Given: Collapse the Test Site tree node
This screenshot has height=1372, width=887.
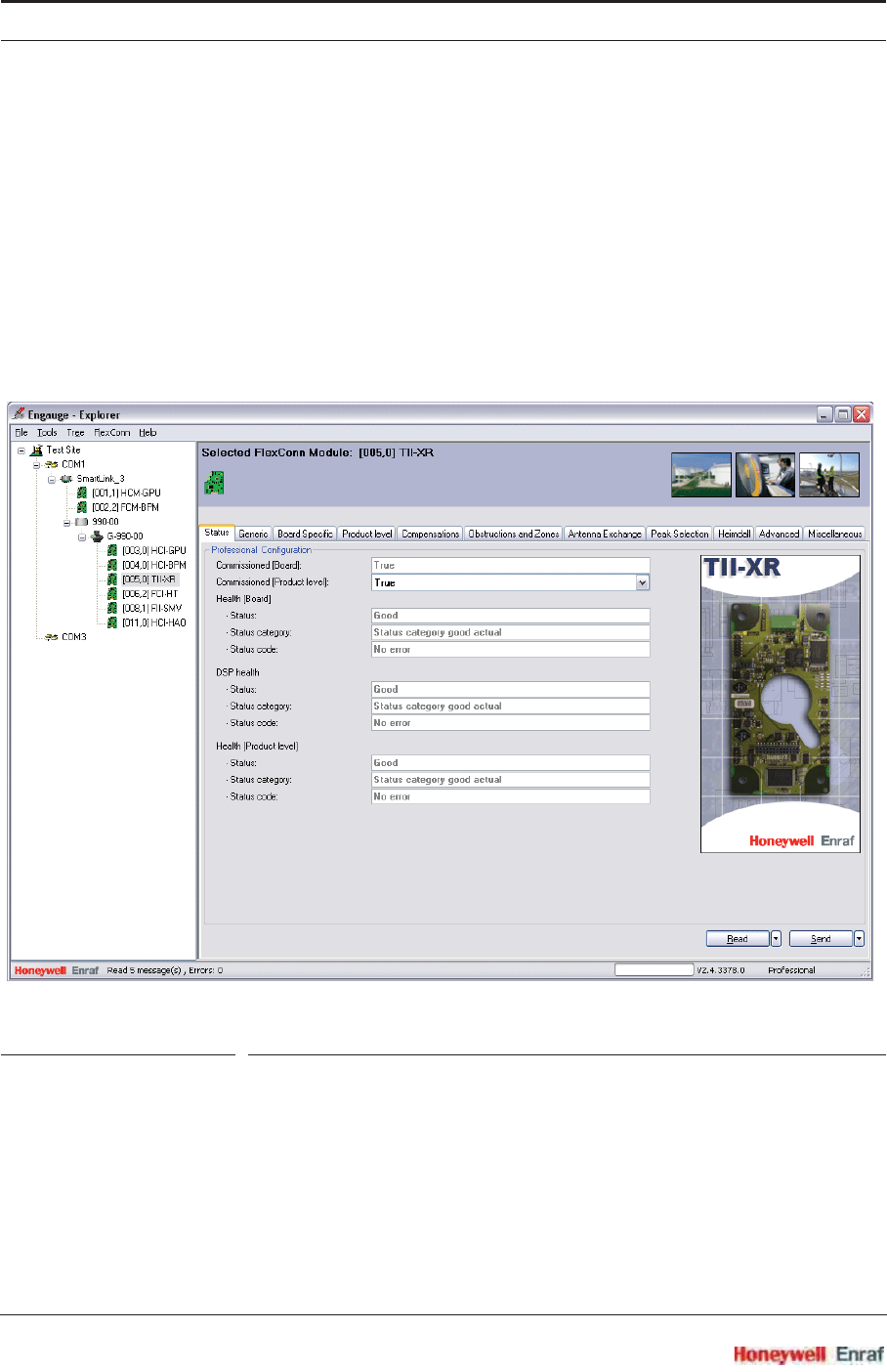Looking at the screenshot, I should 21,450.
